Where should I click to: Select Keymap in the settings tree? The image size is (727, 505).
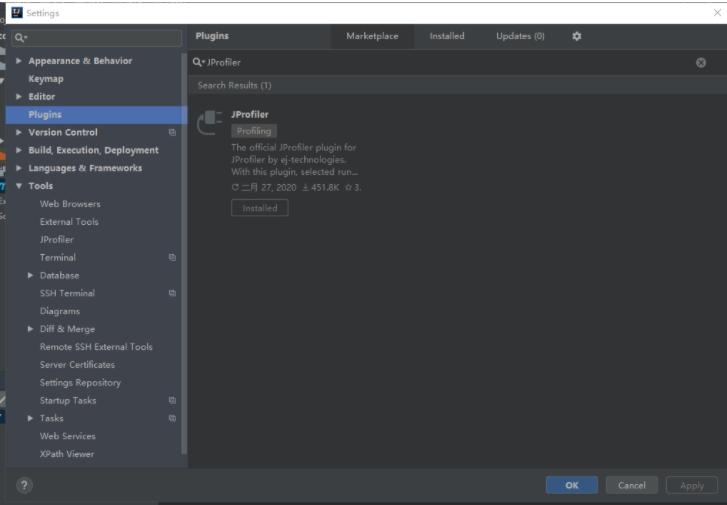pyautogui.click(x=46, y=79)
